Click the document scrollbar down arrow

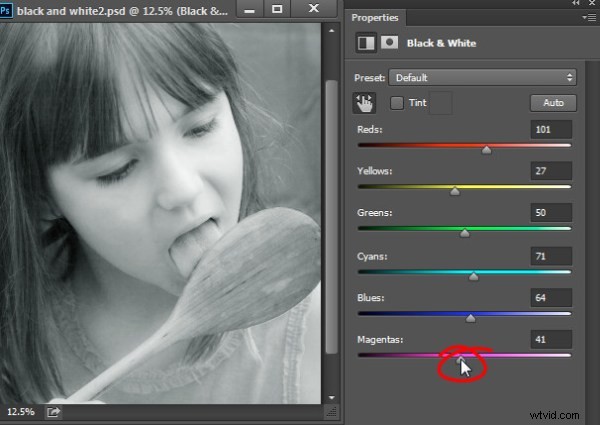pyautogui.click(x=331, y=398)
